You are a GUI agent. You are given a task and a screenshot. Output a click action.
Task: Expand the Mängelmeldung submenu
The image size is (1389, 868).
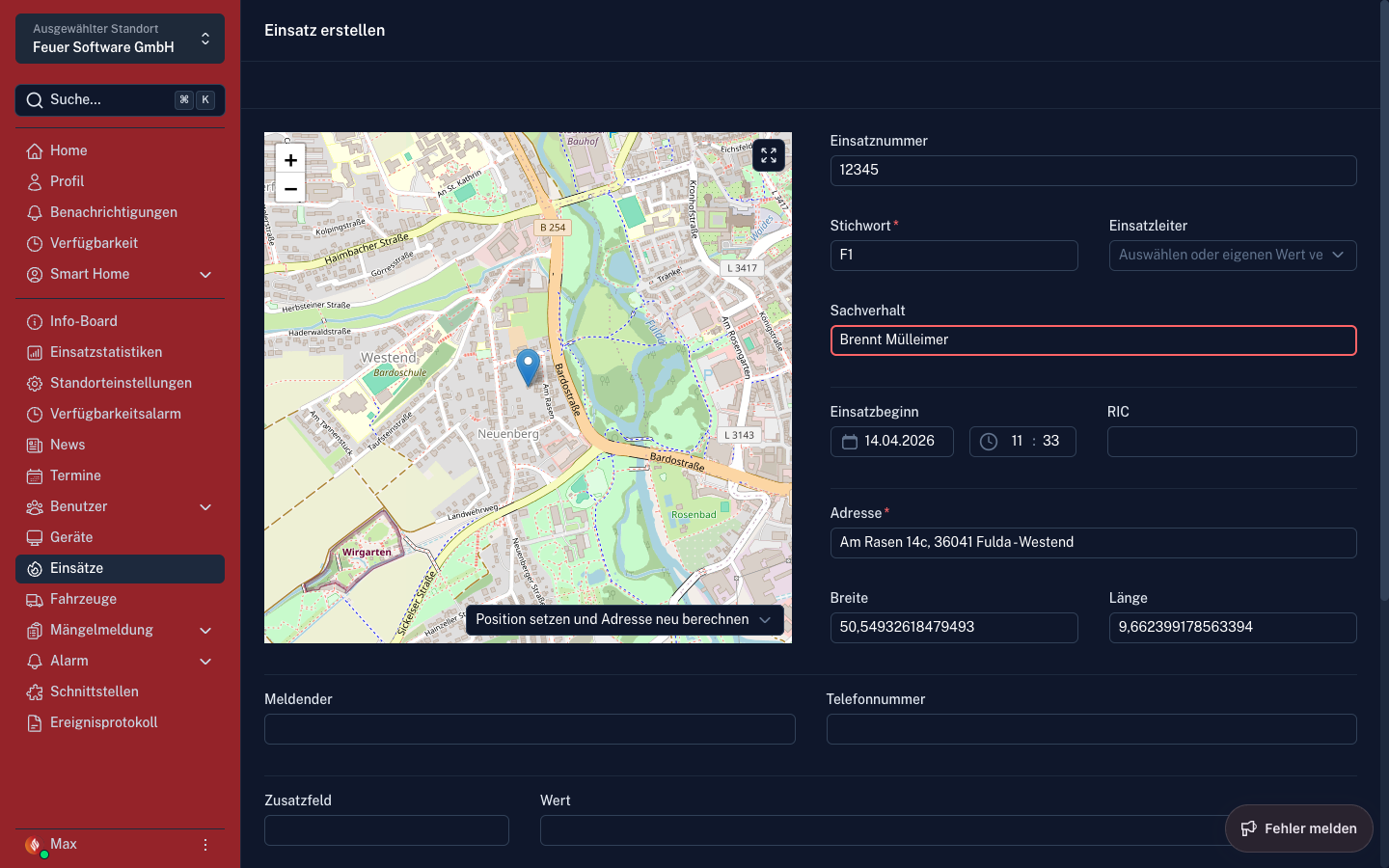205,631
